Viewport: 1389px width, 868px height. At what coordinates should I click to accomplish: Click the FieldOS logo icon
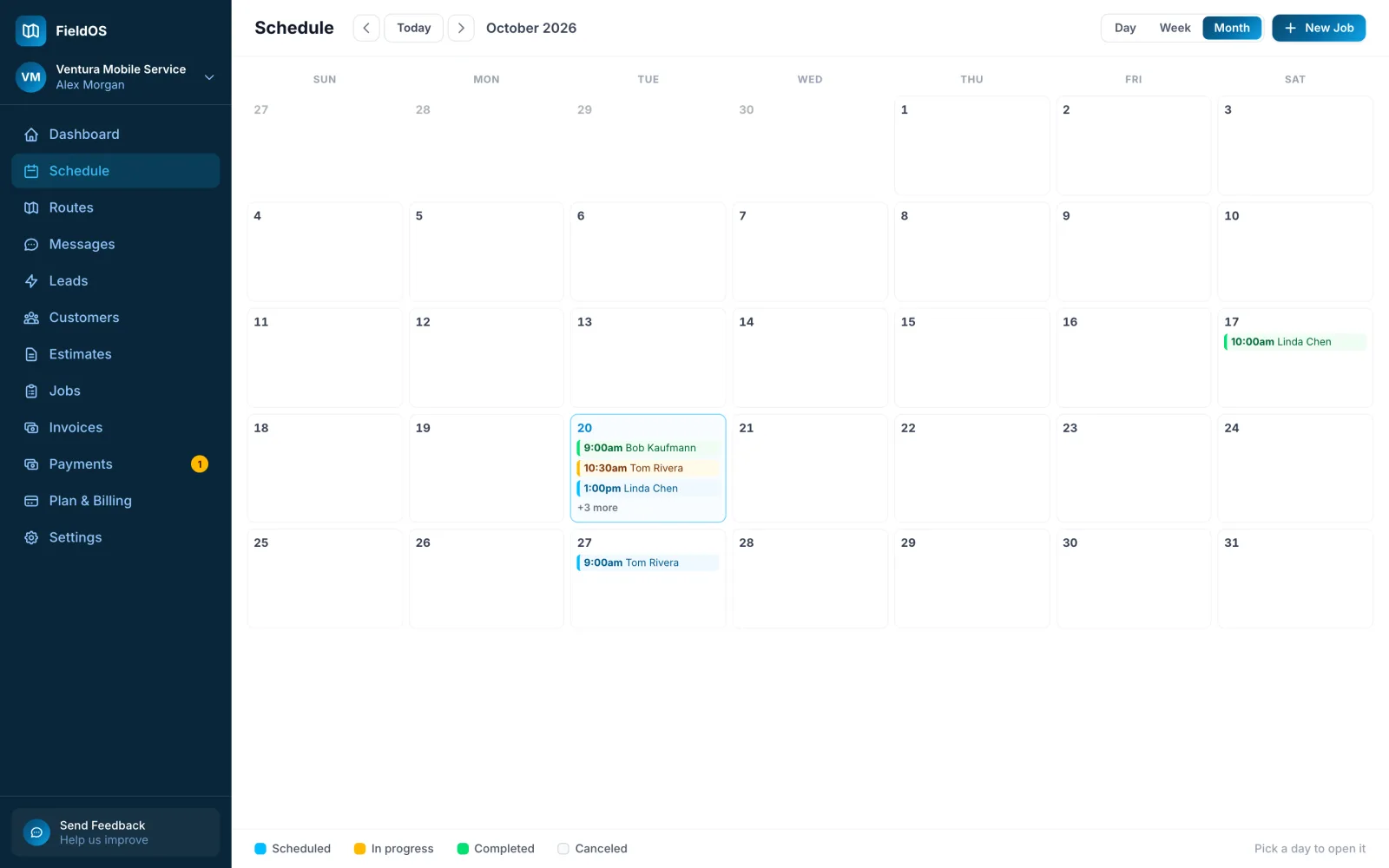pos(31,30)
